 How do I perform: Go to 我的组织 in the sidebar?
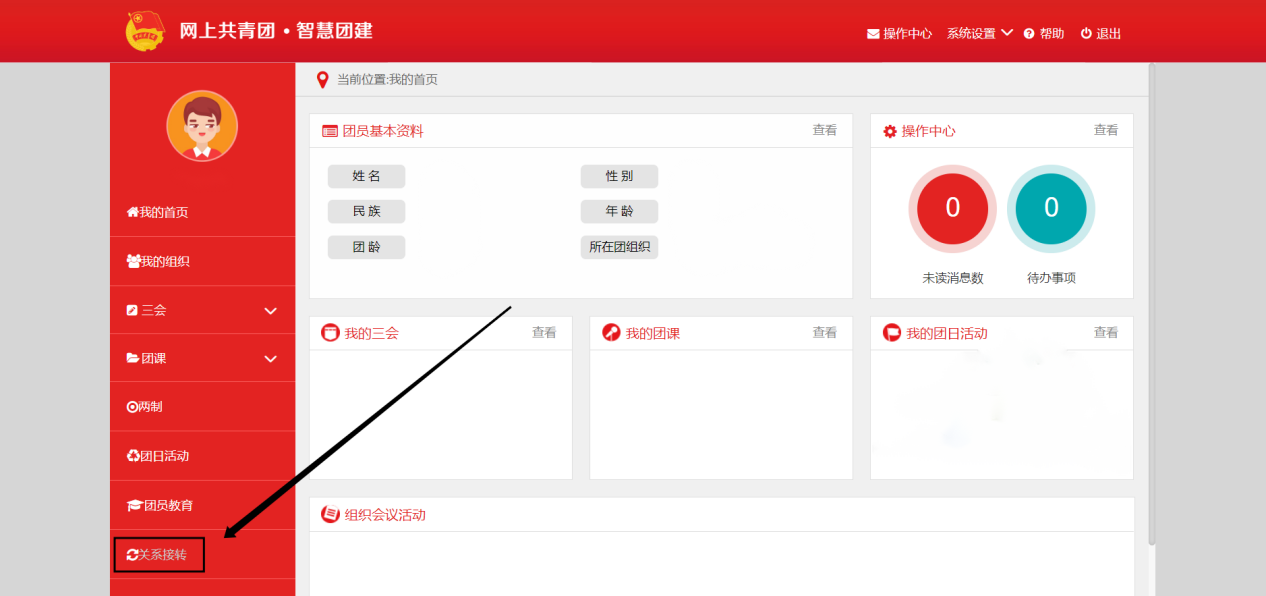pos(158,262)
